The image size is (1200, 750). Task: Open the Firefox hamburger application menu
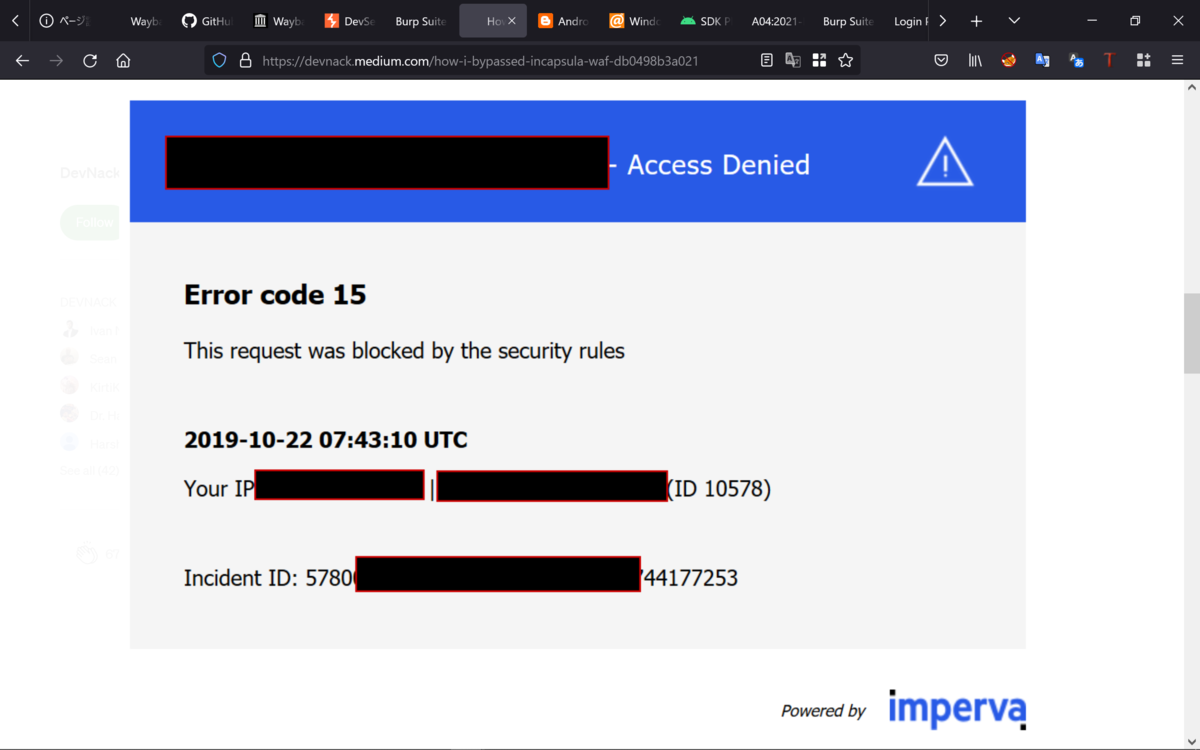pyautogui.click(x=1177, y=61)
